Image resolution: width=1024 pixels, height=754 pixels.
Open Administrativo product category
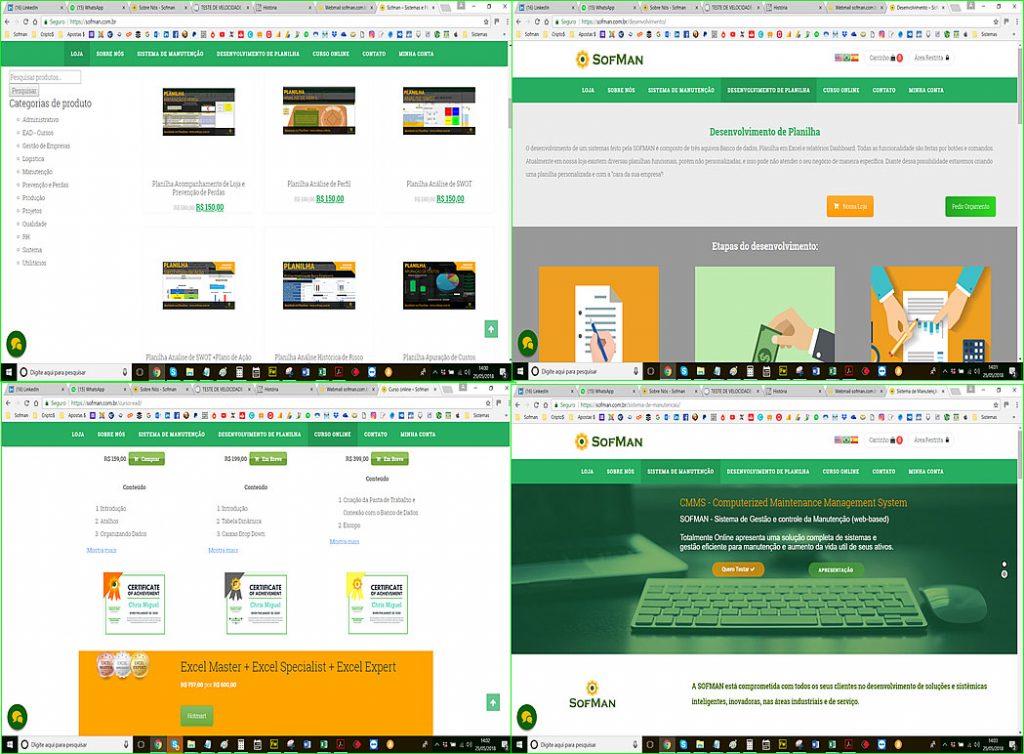click(x=40, y=120)
